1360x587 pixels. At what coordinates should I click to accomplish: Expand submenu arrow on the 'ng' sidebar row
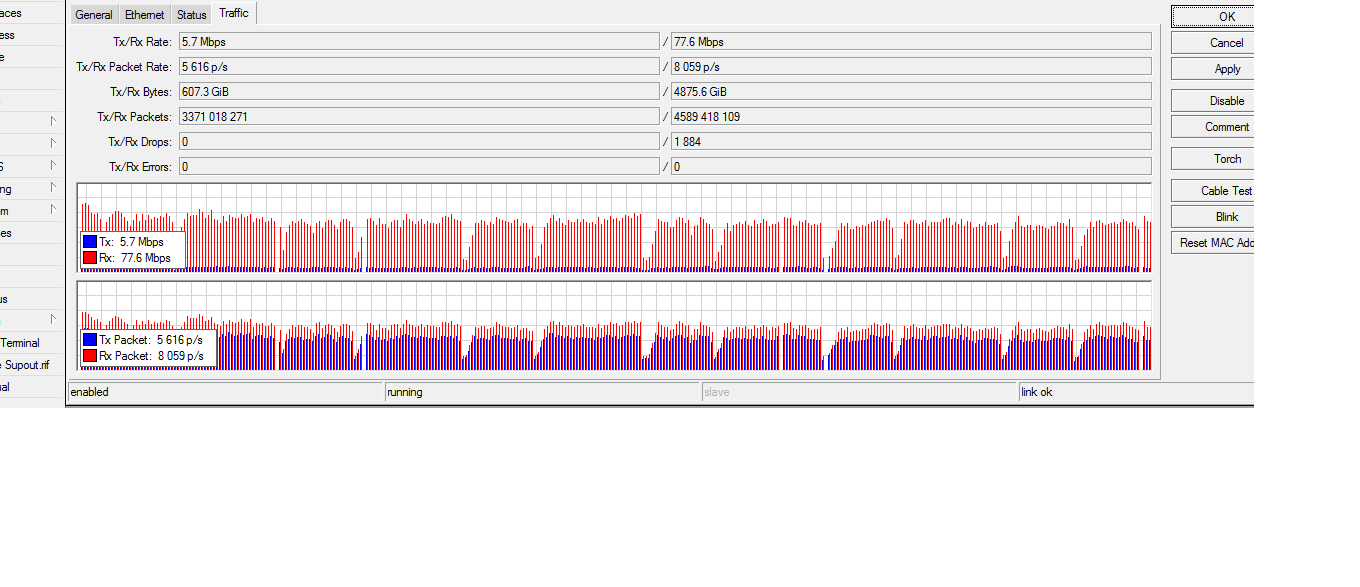coord(54,188)
